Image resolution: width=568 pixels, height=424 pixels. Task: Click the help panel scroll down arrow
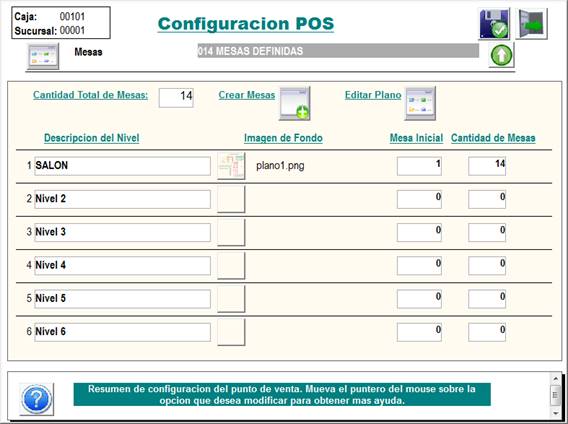(x=556, y=413)
